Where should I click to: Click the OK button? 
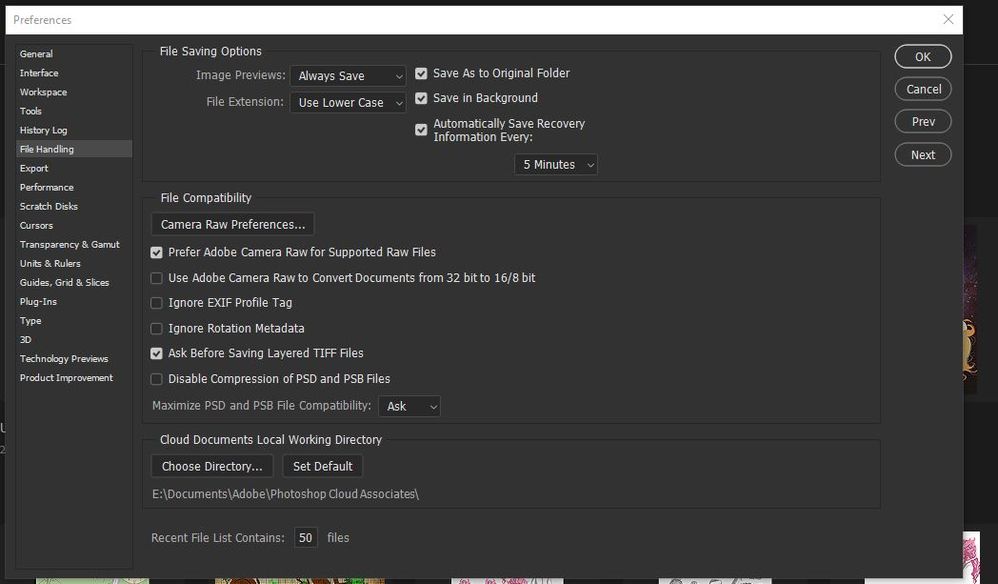[x=923, y=57]
